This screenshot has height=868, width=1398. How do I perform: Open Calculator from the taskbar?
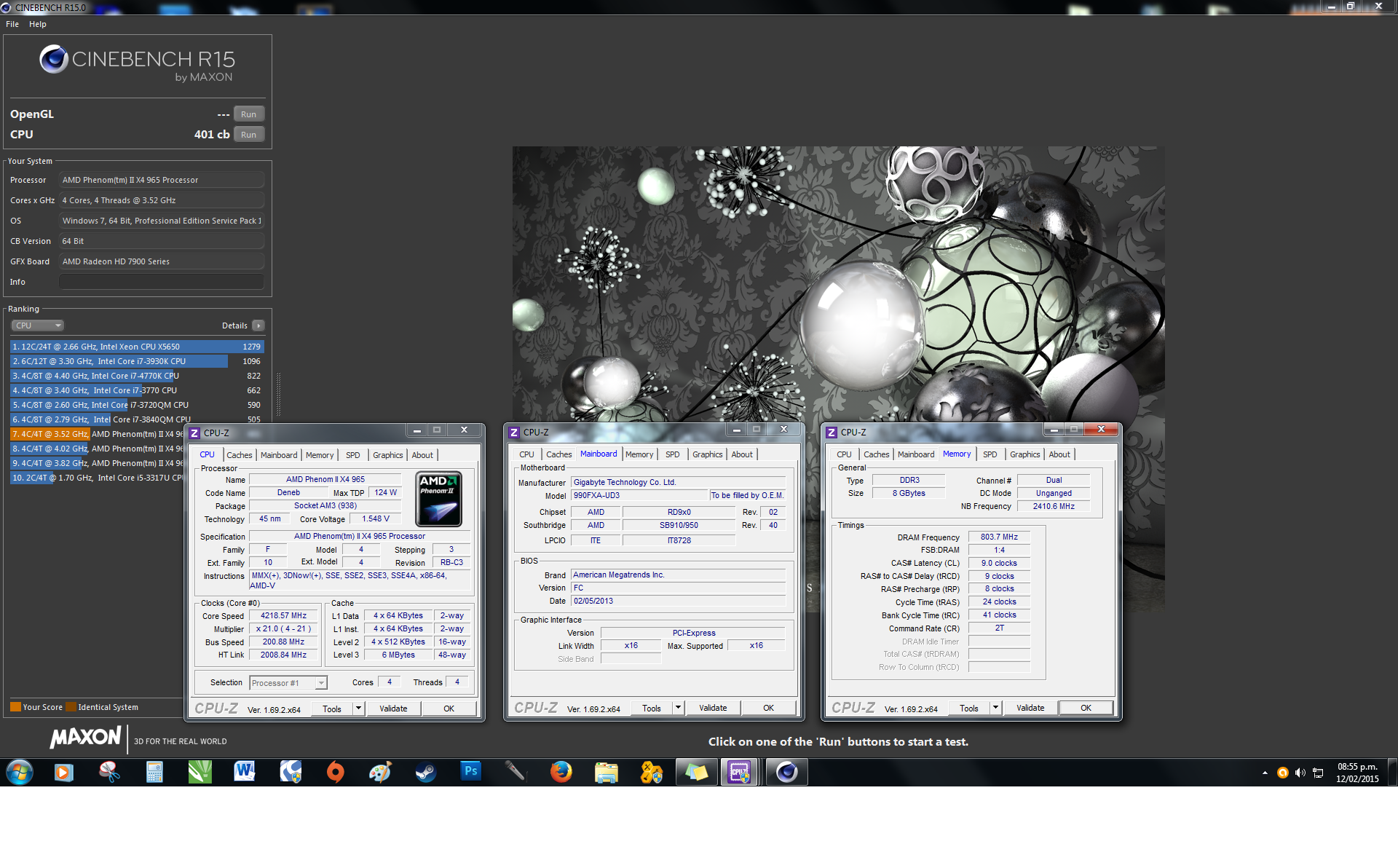(154, 772)
